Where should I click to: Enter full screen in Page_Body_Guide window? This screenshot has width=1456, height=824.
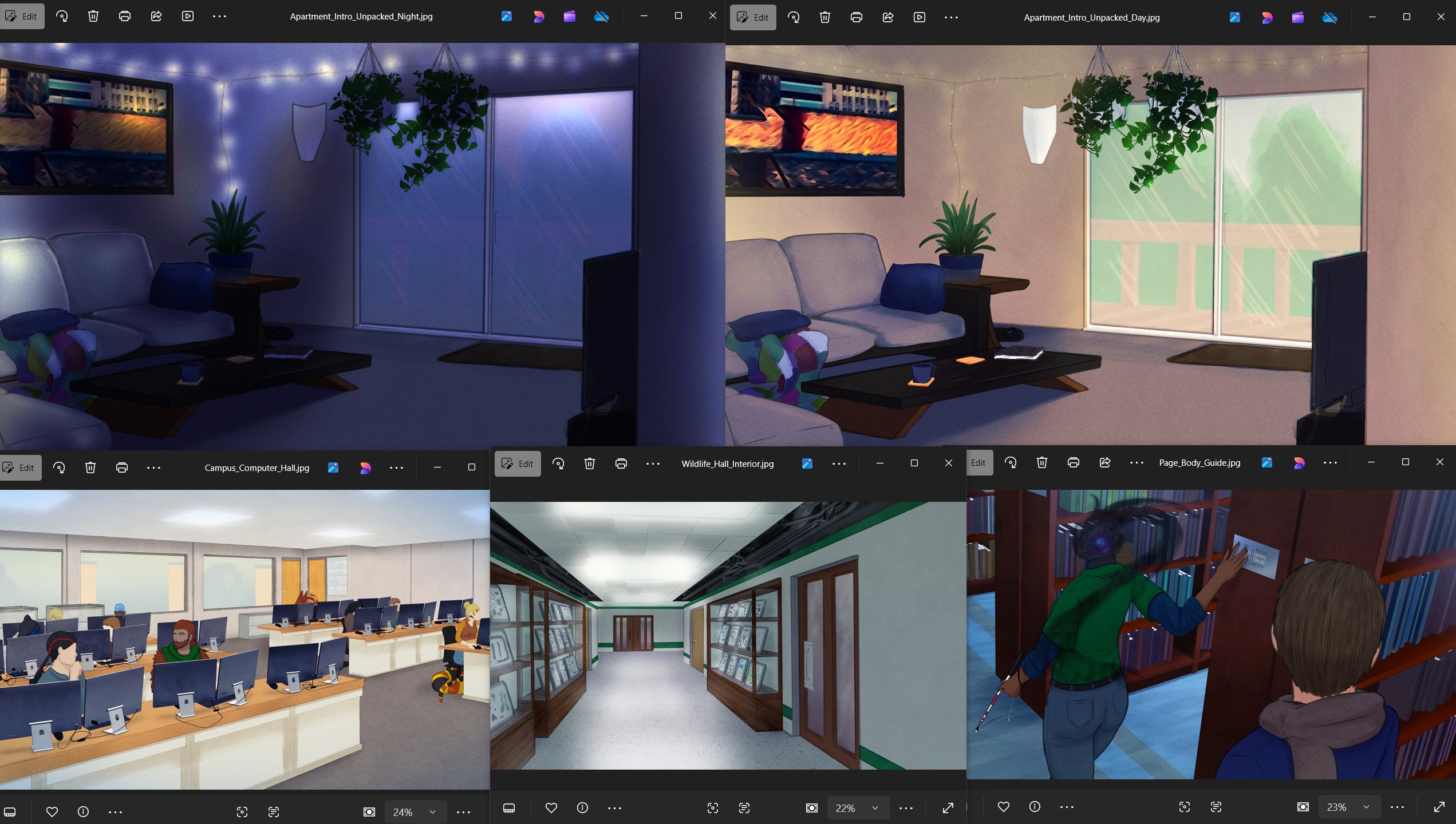(x=1439, y=807)
